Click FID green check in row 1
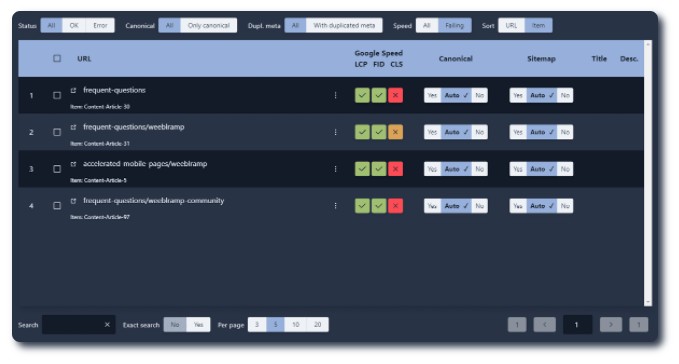Viewport: 679px width, 364px height. pos(379,95)
